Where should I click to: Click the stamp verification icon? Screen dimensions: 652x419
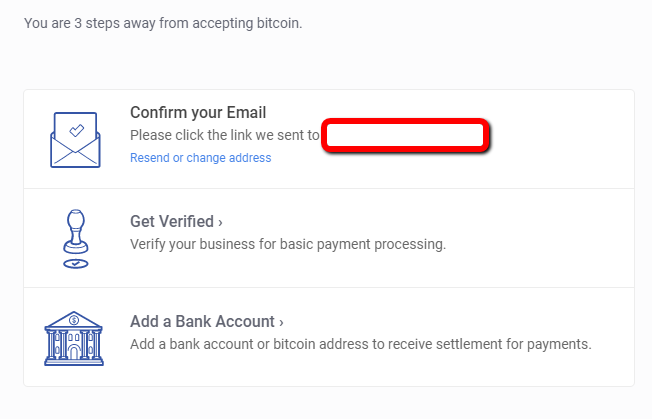pyautogui.click(x=76, y=239)
